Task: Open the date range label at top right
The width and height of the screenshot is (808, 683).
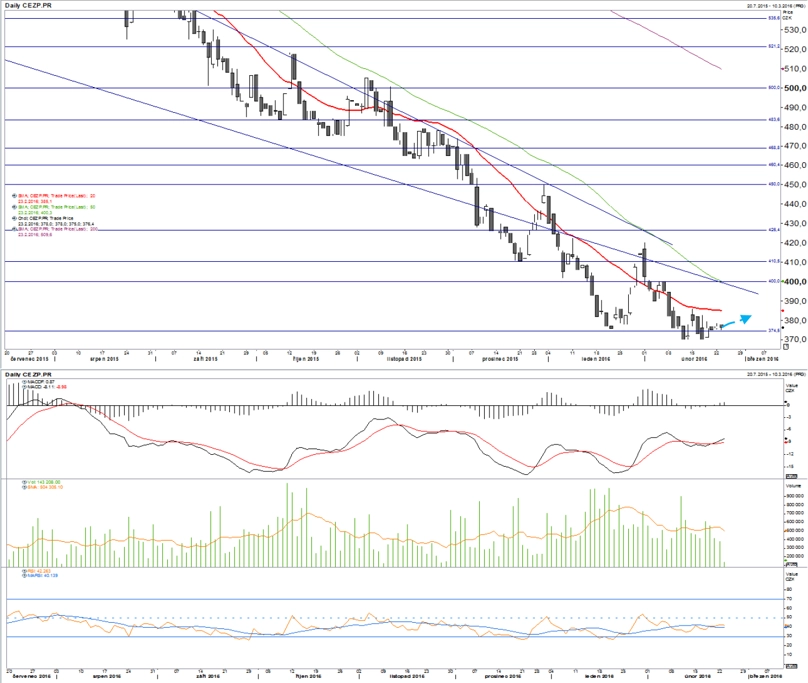Action: click(776, 5)
